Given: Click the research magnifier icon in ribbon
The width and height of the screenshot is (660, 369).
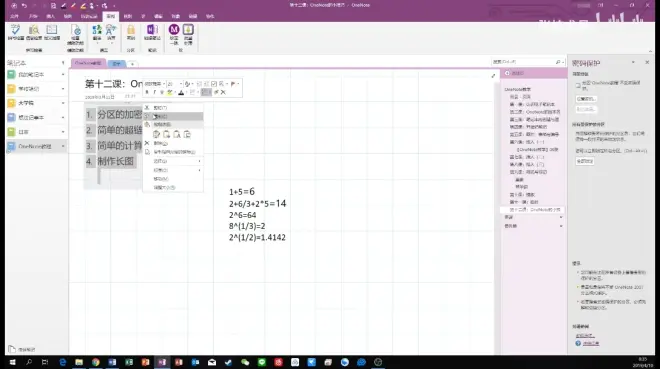Looking at the screenshot, I should (34, 30).
